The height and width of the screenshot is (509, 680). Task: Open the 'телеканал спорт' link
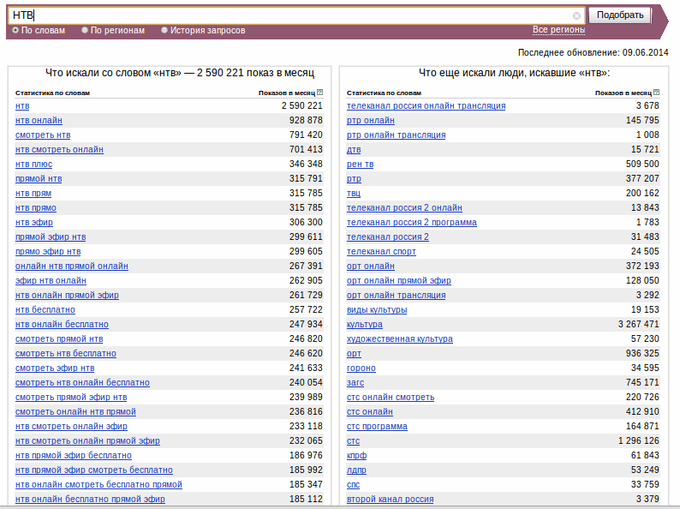(381, 251)
